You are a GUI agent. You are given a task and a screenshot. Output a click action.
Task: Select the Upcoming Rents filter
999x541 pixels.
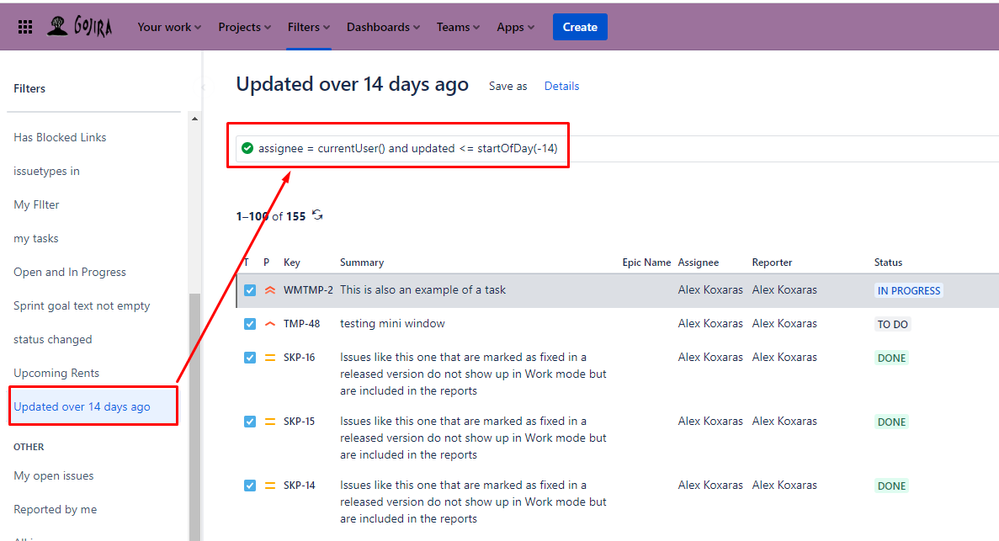56,373
